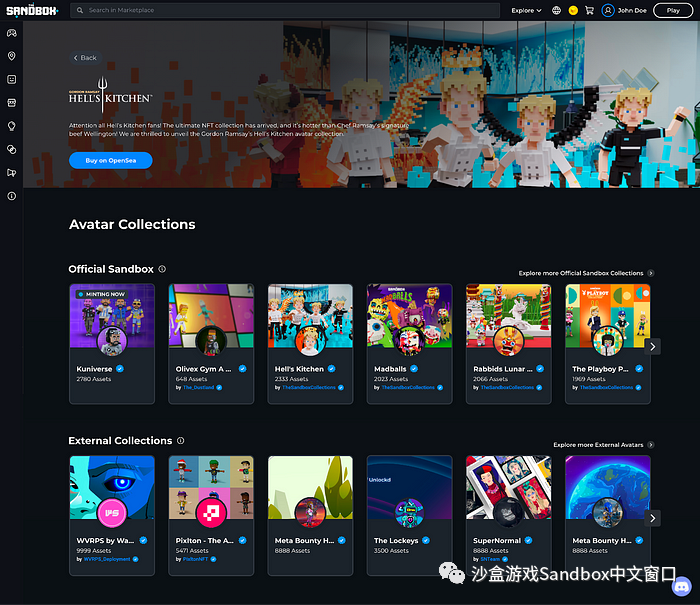Click arrow next to Explore more External Avatars
The image size is (700, 605).
(650, 445)
